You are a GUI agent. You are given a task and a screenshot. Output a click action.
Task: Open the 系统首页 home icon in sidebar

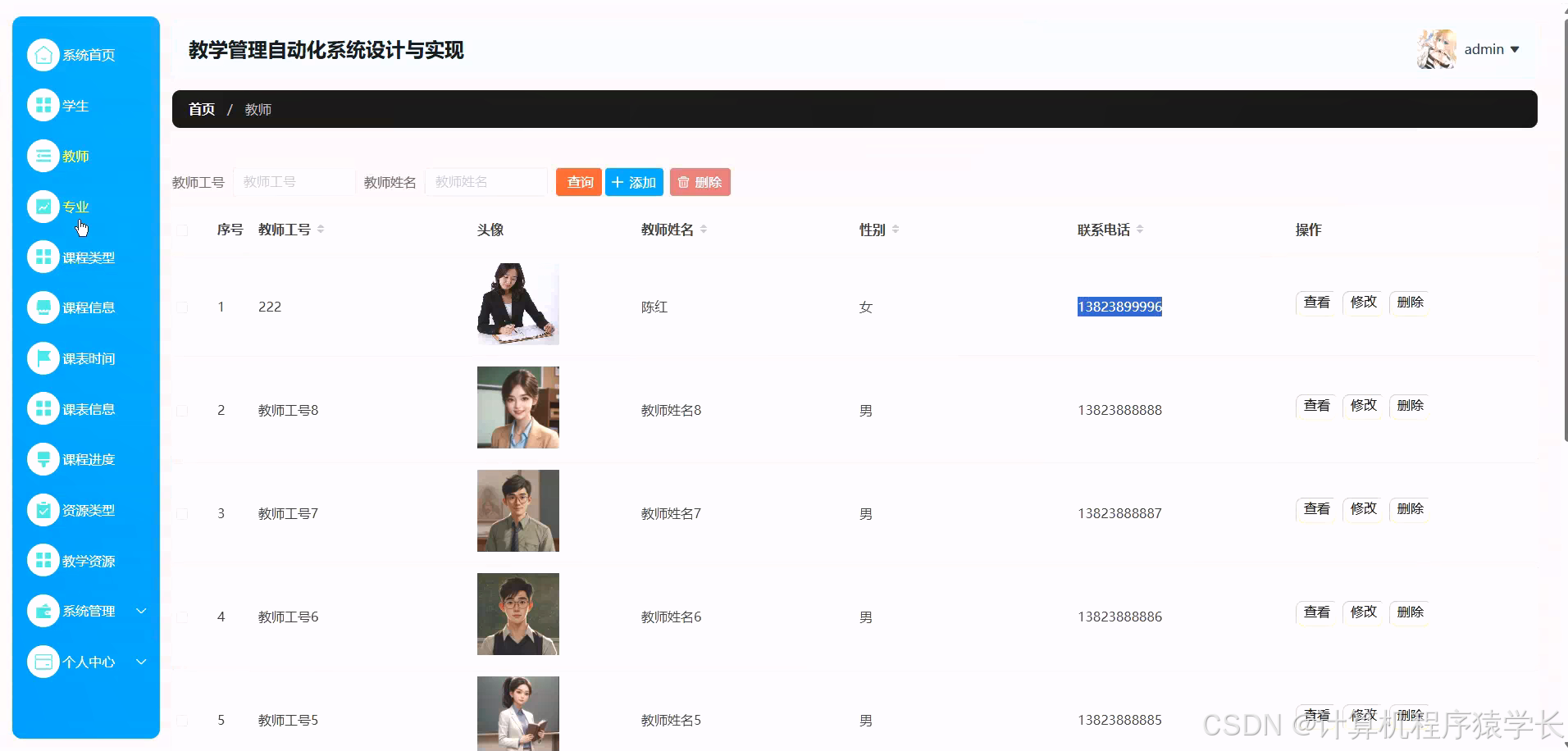(x=44, y=54)
